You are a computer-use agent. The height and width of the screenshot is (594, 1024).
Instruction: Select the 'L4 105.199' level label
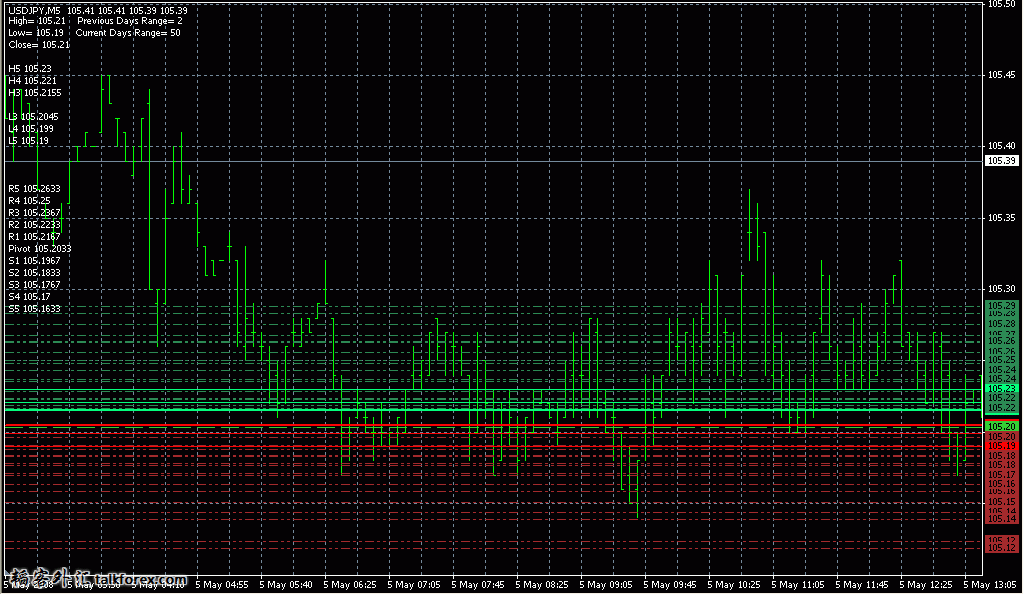point(31,129)
